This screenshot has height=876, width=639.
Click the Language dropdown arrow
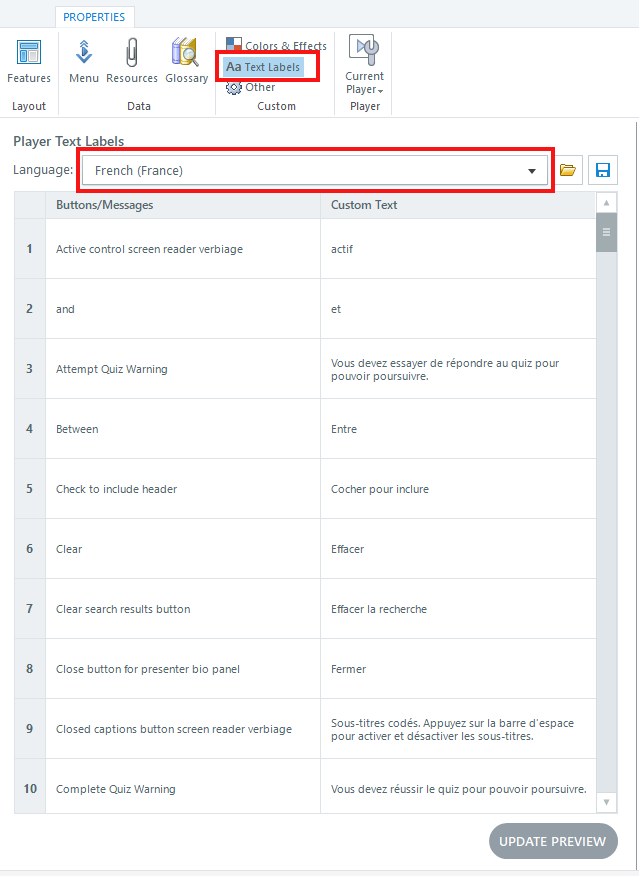coord(532,171)
